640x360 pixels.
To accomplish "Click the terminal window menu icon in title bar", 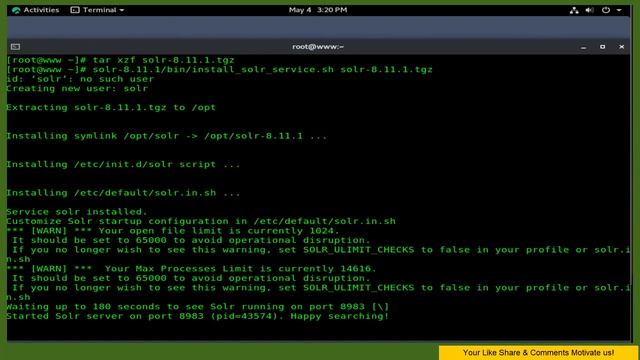I will (16, 47).
